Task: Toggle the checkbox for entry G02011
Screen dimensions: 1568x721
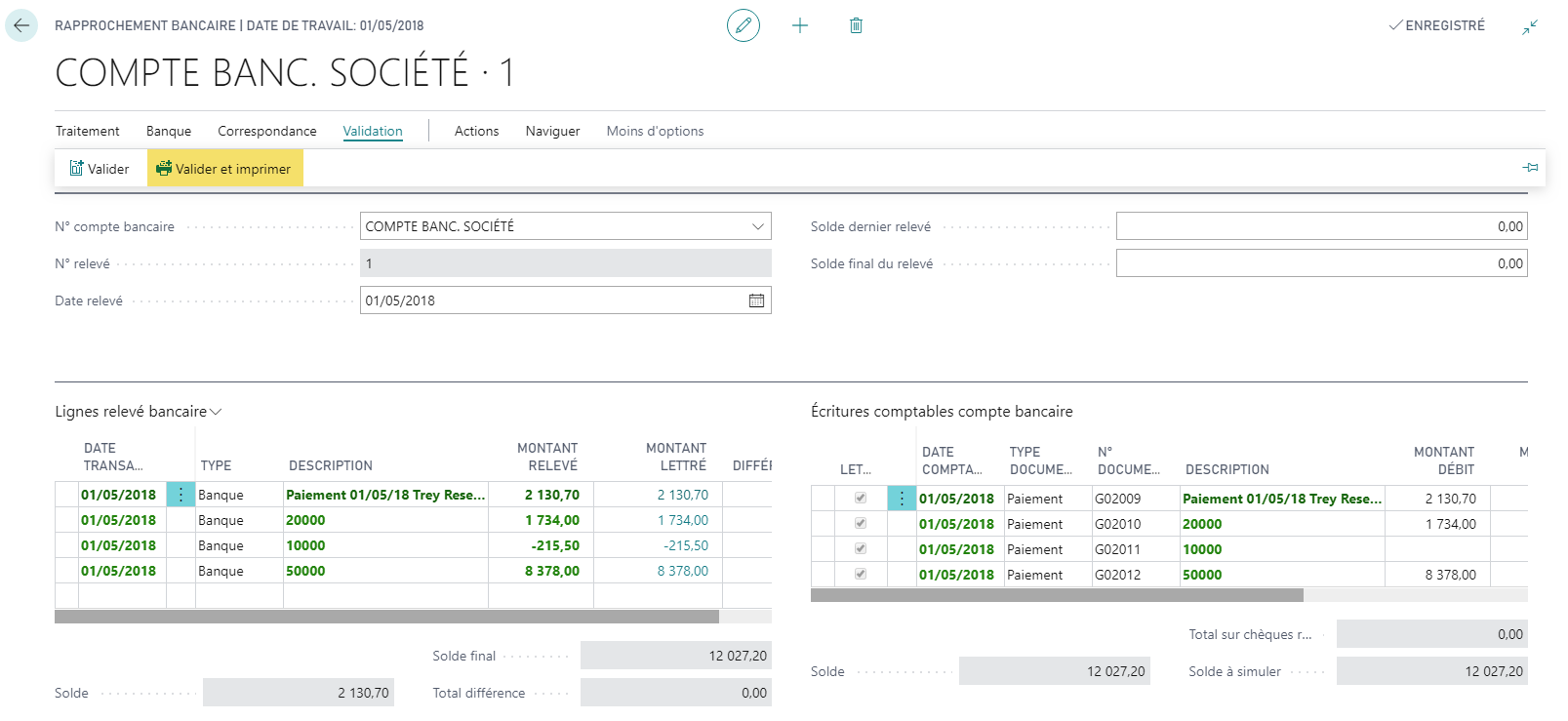Action: pyautogui.click(x=861, y=549)
